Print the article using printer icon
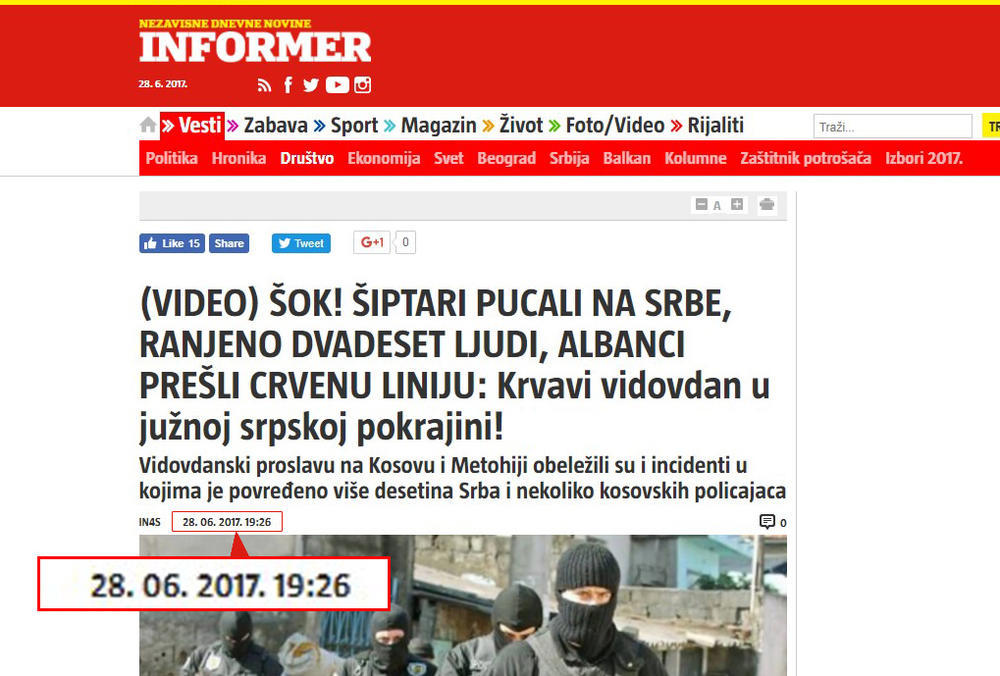This screenshot has height=676, width=1000. click(x=767, y=205)
